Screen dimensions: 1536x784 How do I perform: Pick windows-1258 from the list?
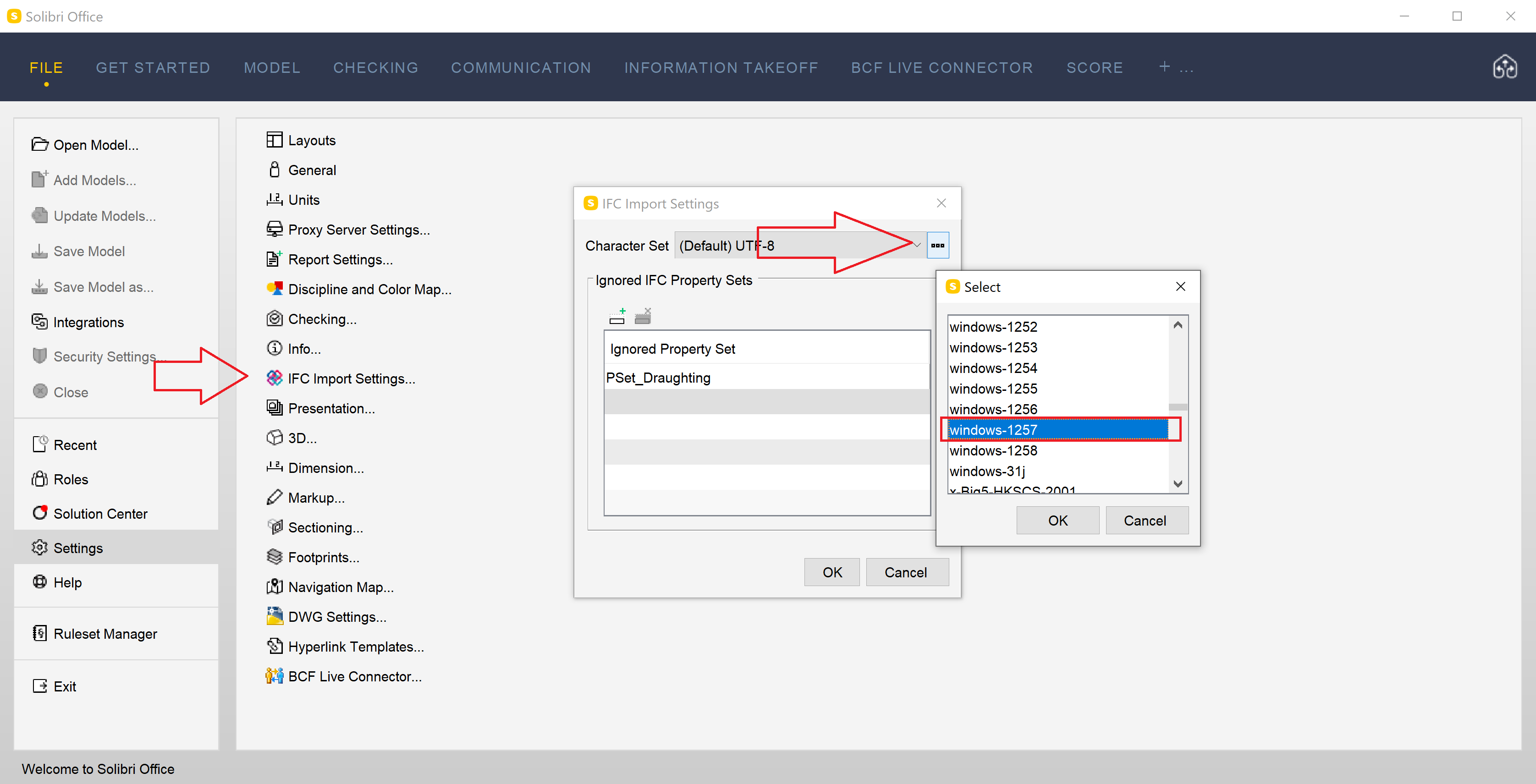(x=1058, y=451)
